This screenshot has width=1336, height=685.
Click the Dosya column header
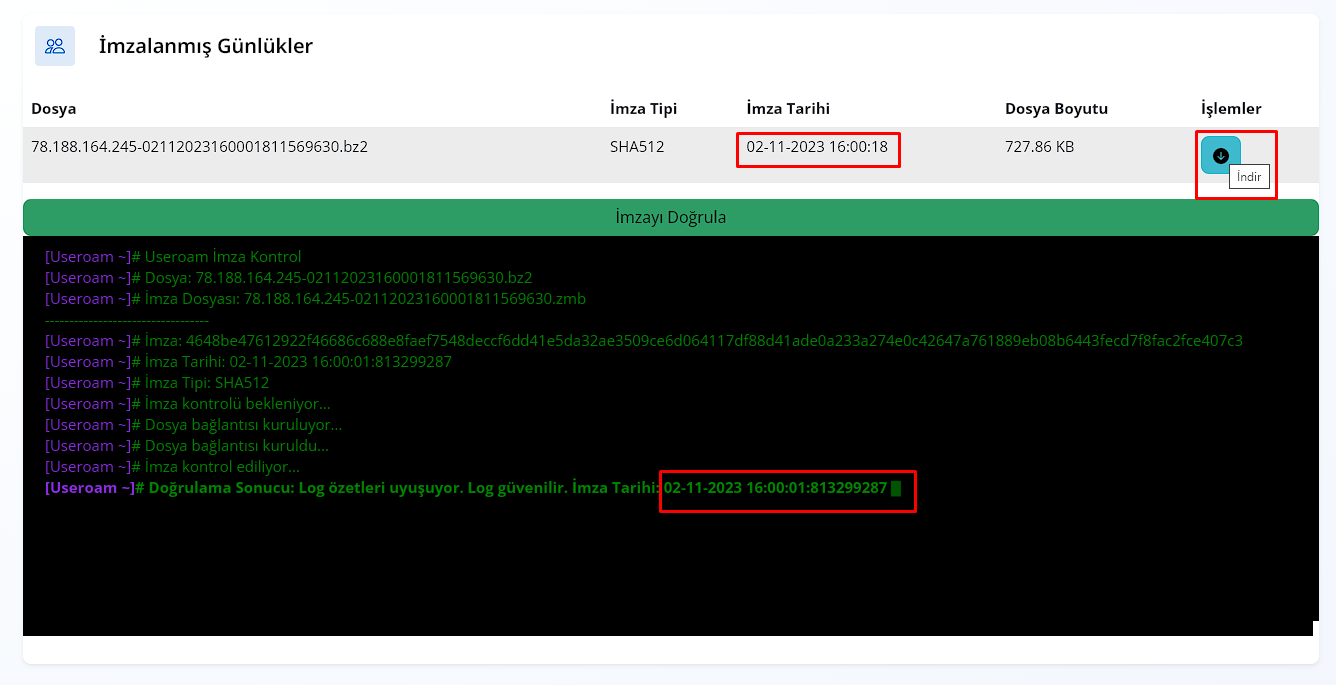pyautogui.click(x=54, y=109)
